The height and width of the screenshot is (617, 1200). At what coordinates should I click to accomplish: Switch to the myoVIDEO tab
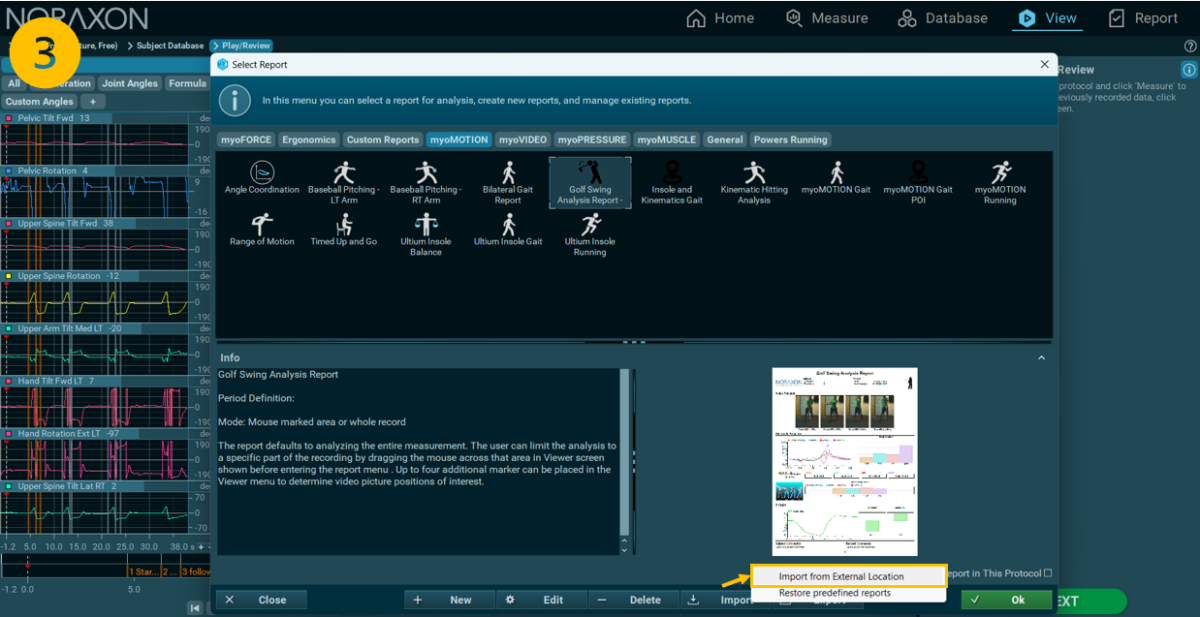523,140
